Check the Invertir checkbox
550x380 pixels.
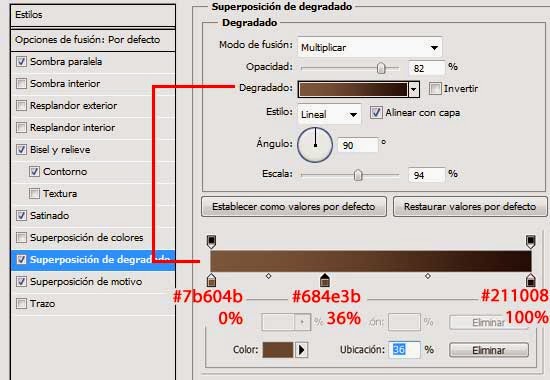click(x=435, y=88)
